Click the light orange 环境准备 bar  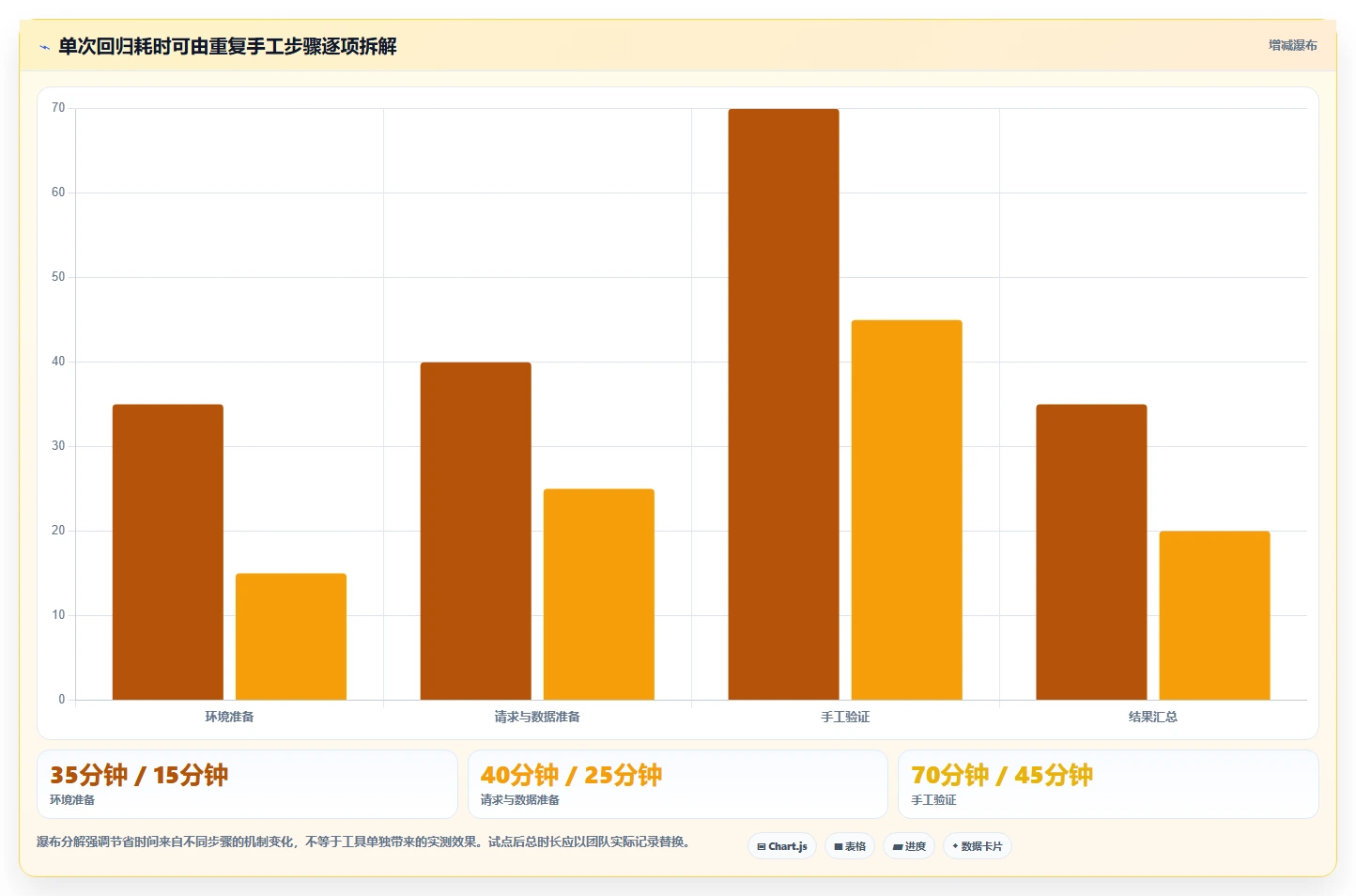pyautogui.click(x=291, y=637)
